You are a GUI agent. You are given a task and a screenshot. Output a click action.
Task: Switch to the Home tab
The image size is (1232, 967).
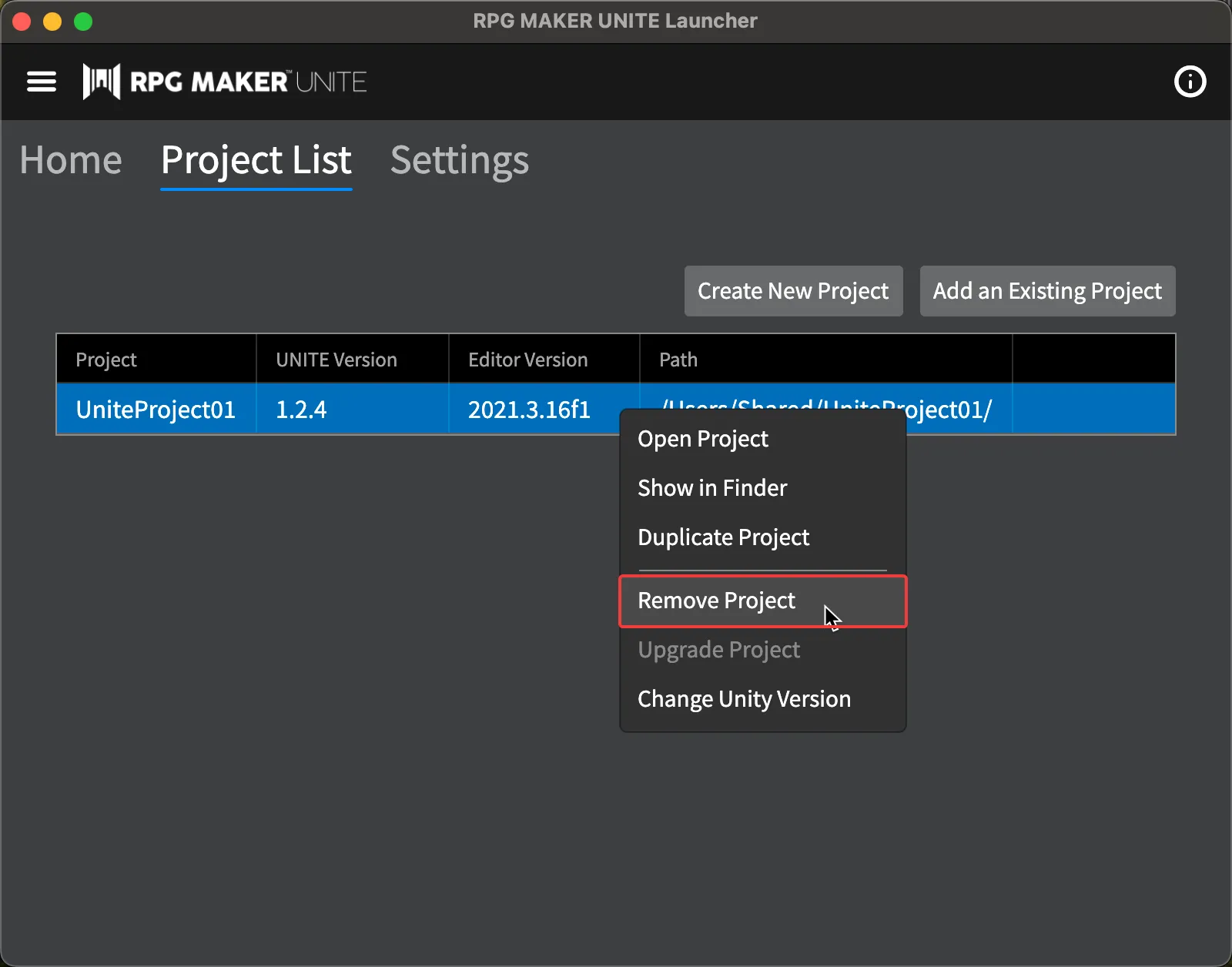71,160
